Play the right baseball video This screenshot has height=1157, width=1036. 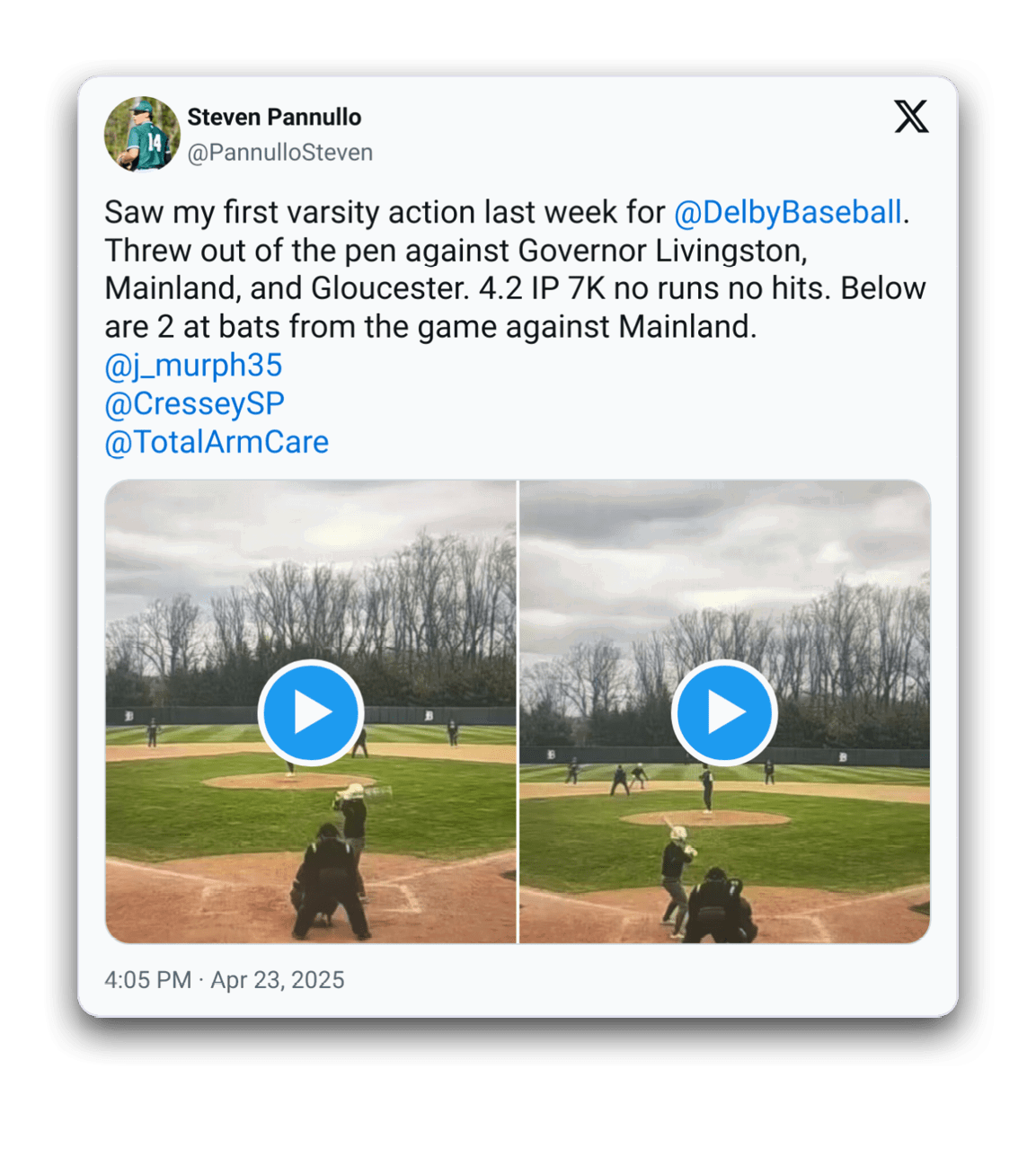[724, 712]
